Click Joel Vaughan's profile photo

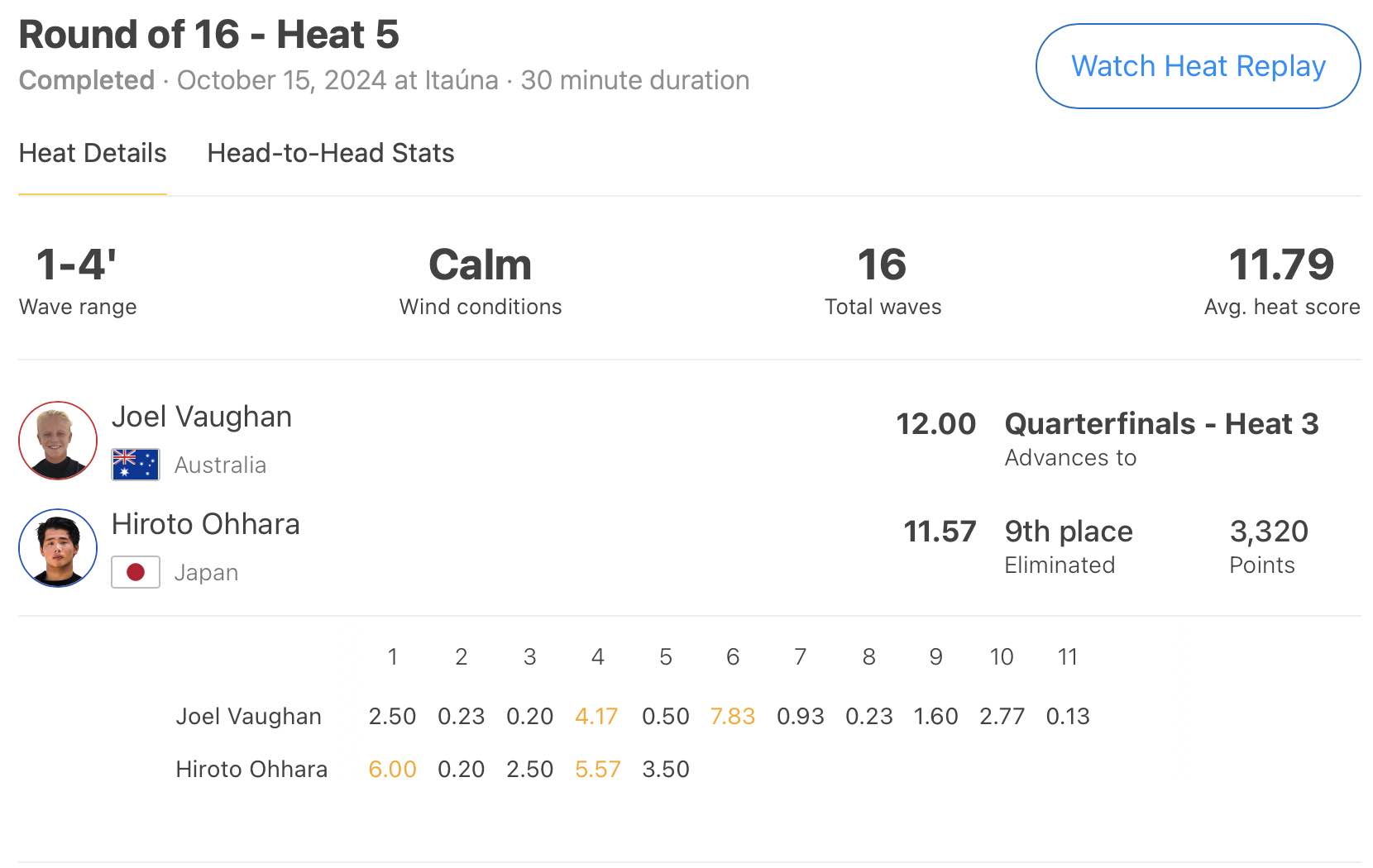click(58, 441)
